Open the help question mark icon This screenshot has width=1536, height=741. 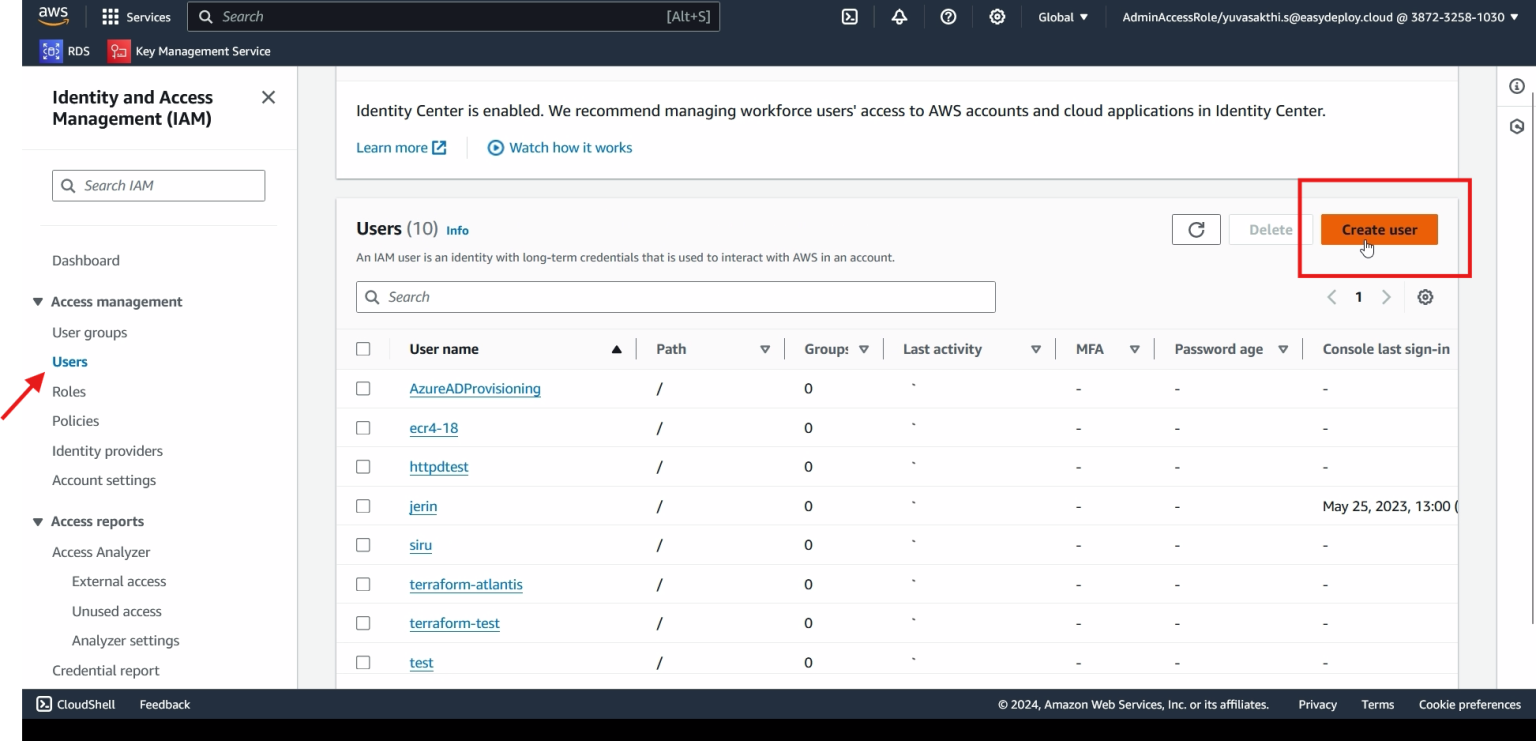point(948,17)
